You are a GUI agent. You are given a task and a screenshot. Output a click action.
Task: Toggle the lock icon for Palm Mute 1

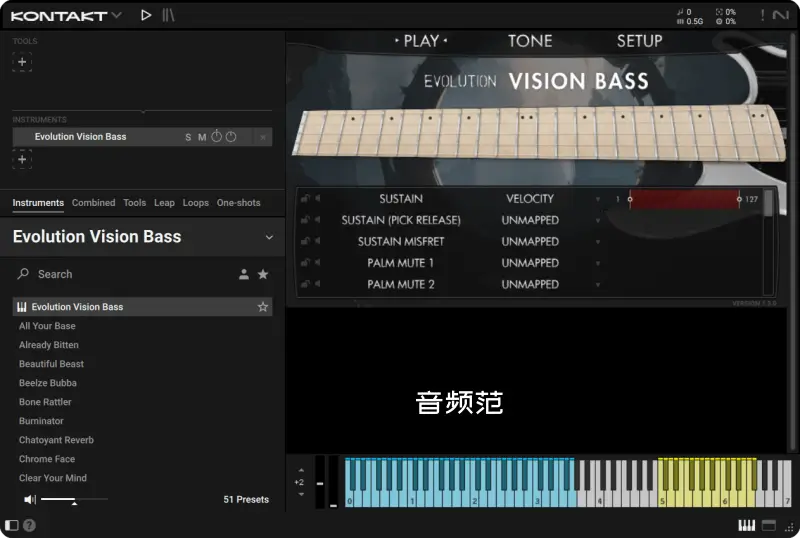pos(305,263)
